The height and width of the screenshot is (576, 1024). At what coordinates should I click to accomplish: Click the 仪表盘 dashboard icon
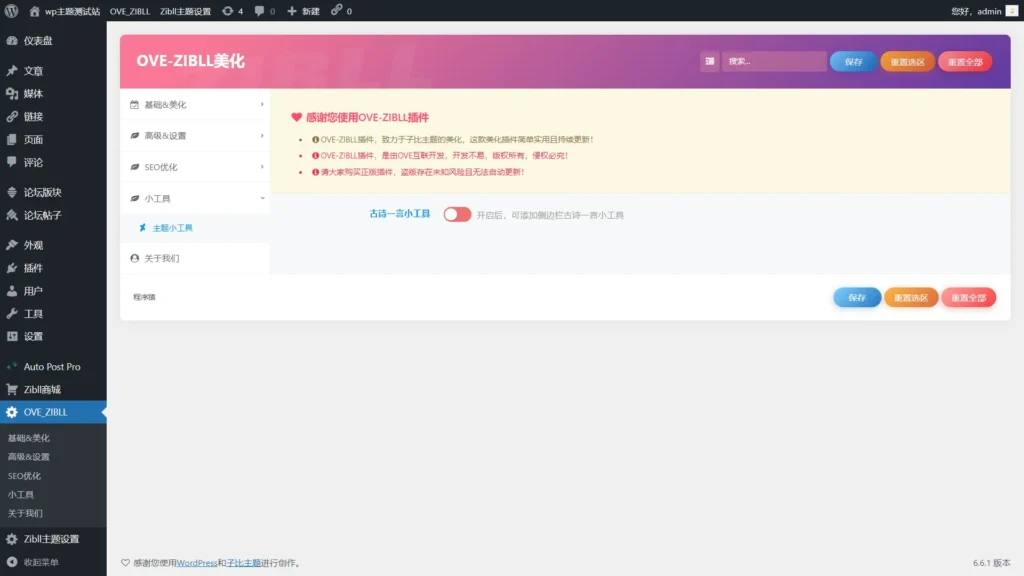[12, 40]
